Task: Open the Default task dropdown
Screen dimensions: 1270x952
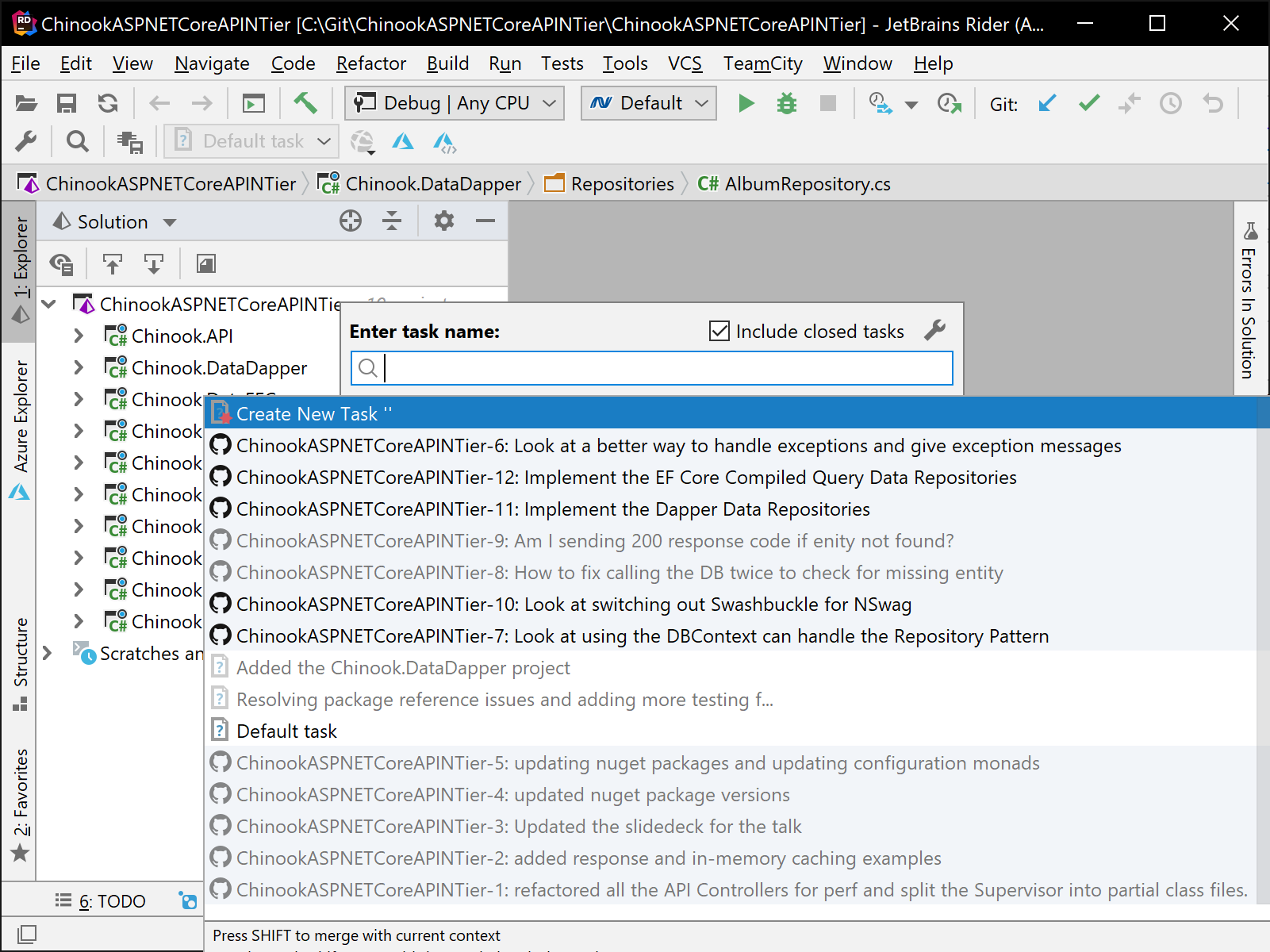Action: (x=252, y=141)
